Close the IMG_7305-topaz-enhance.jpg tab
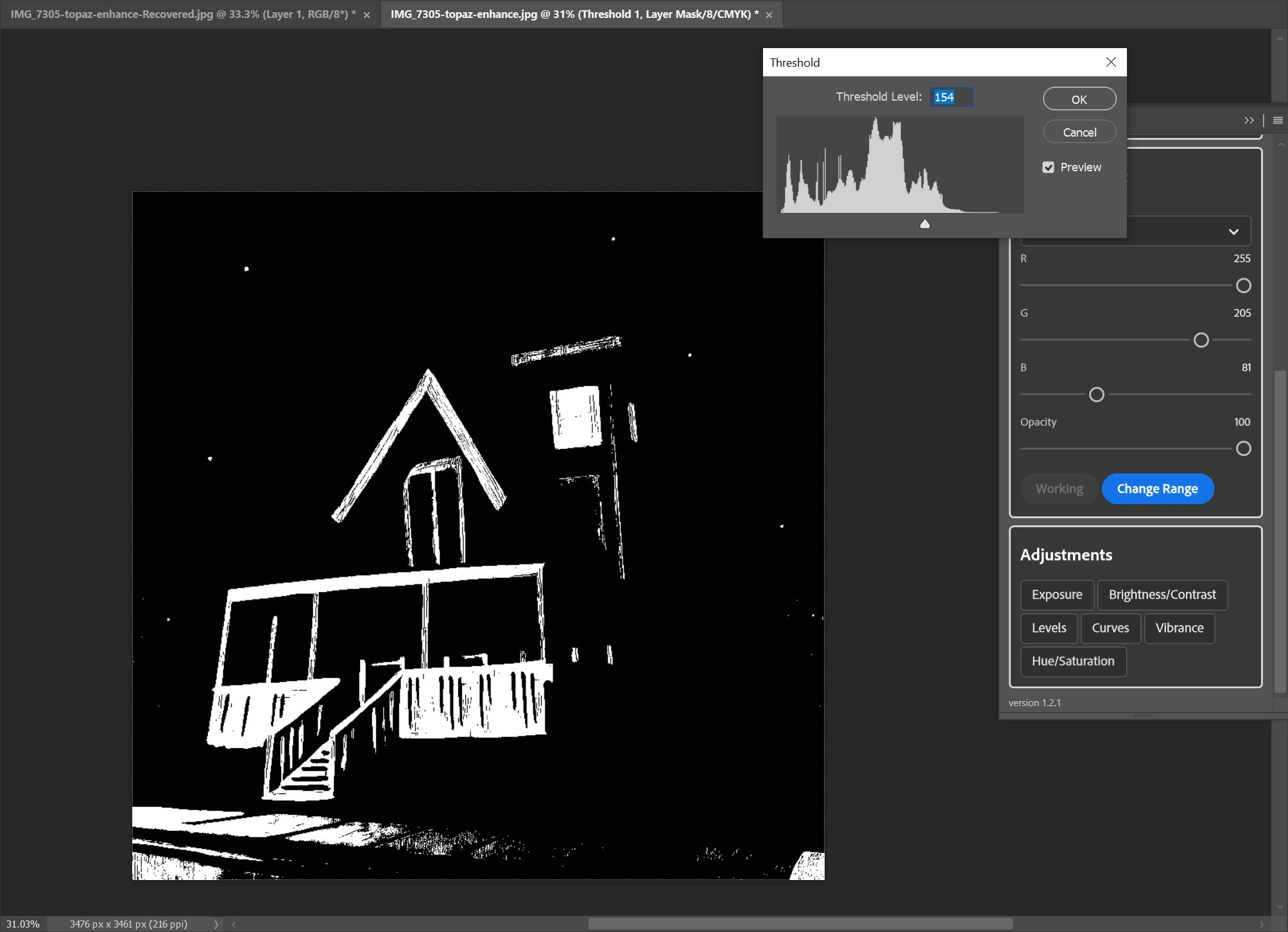Screen dimensions: 1288x932 tap(769, 15)
